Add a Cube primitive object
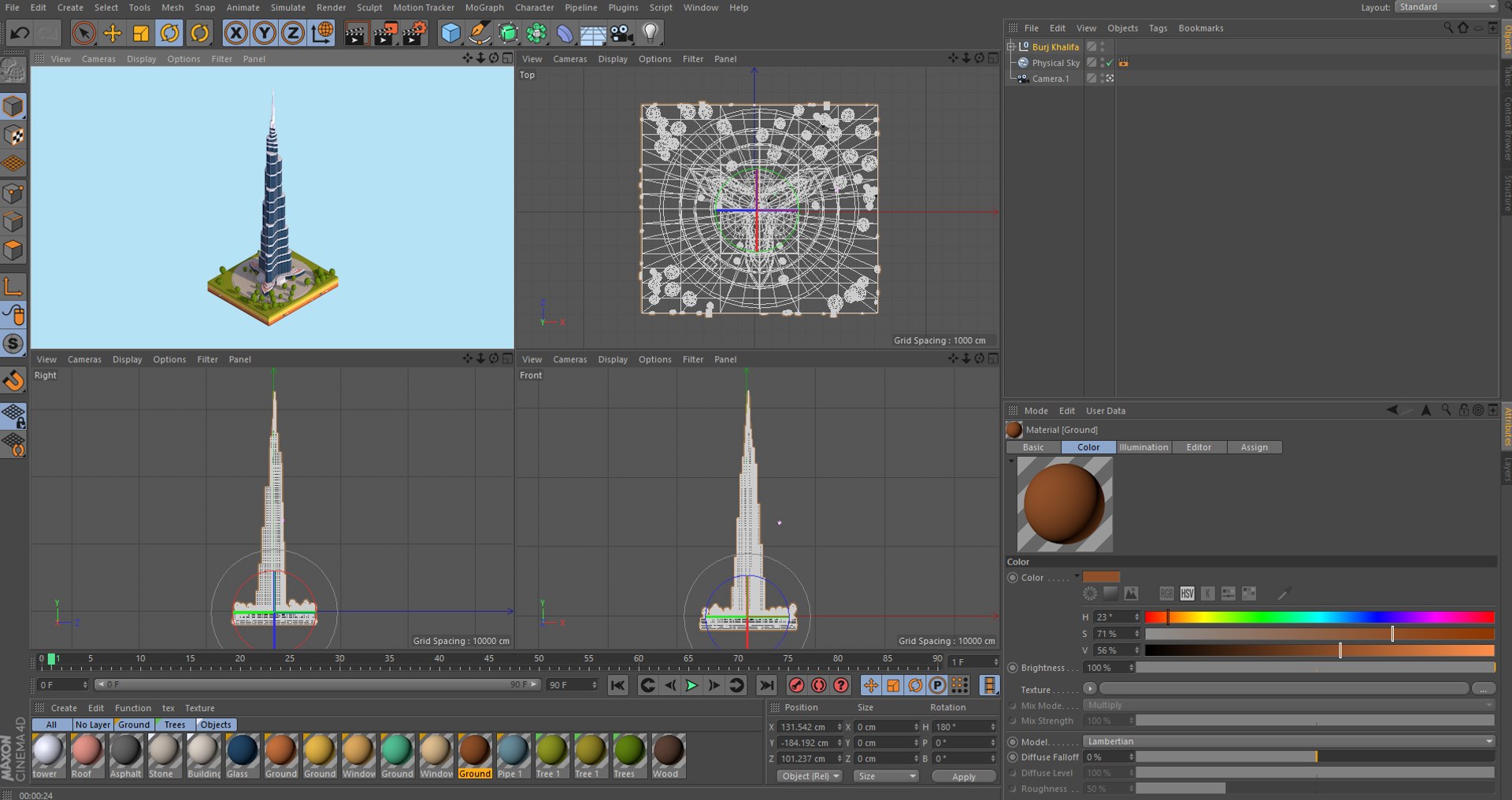Viewport: 1512px width, 800px height. pyautogui.click(x=450, y=33)
